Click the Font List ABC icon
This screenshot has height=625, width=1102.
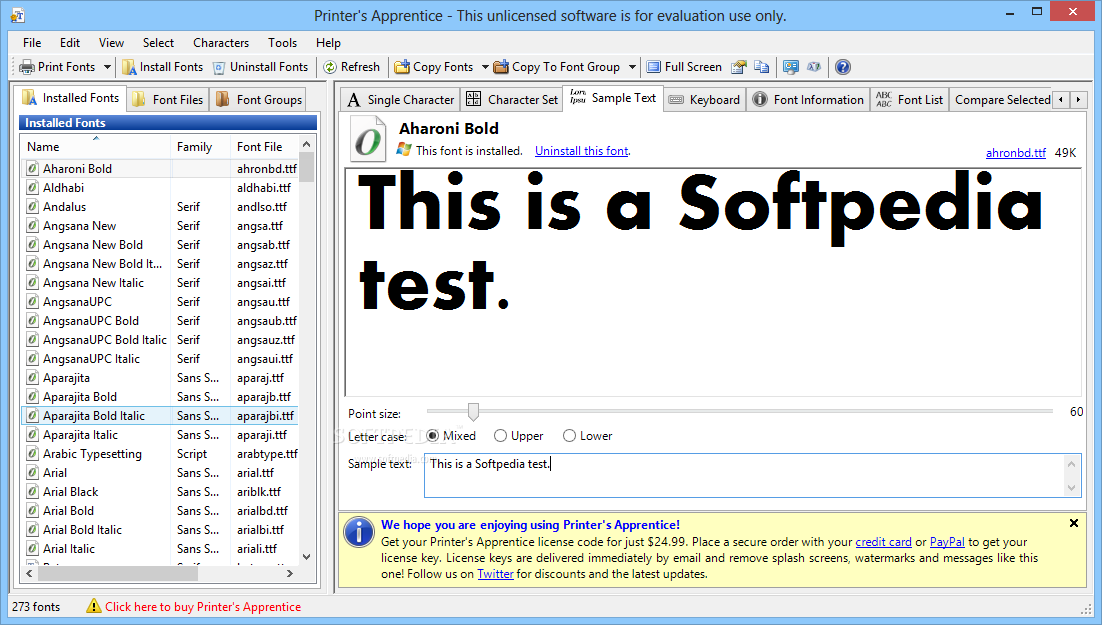coord(883,99)
